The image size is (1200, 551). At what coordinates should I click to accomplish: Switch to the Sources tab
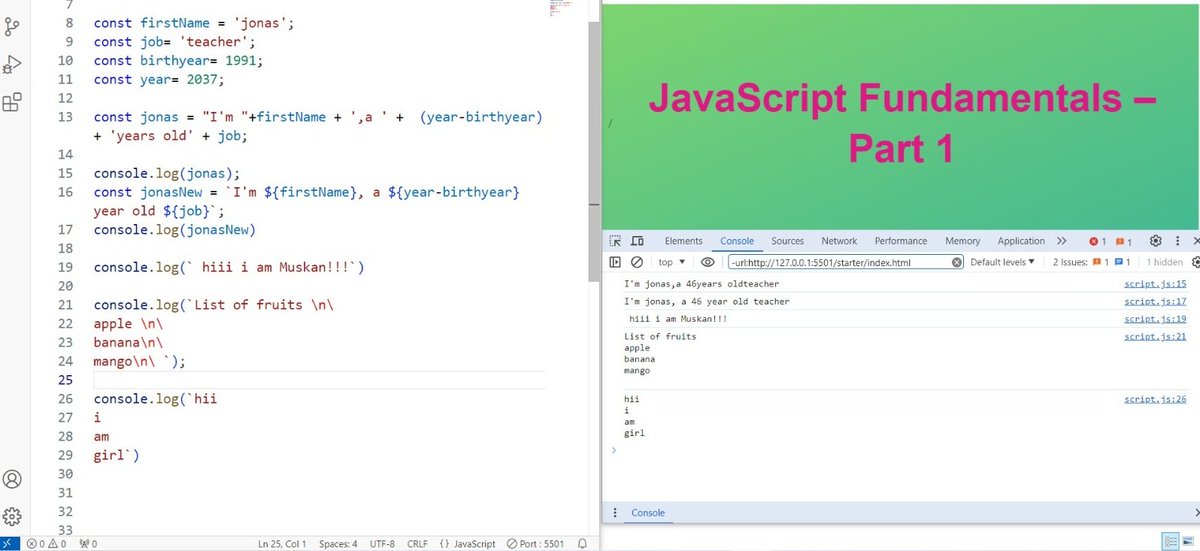(x=787, y=241)
